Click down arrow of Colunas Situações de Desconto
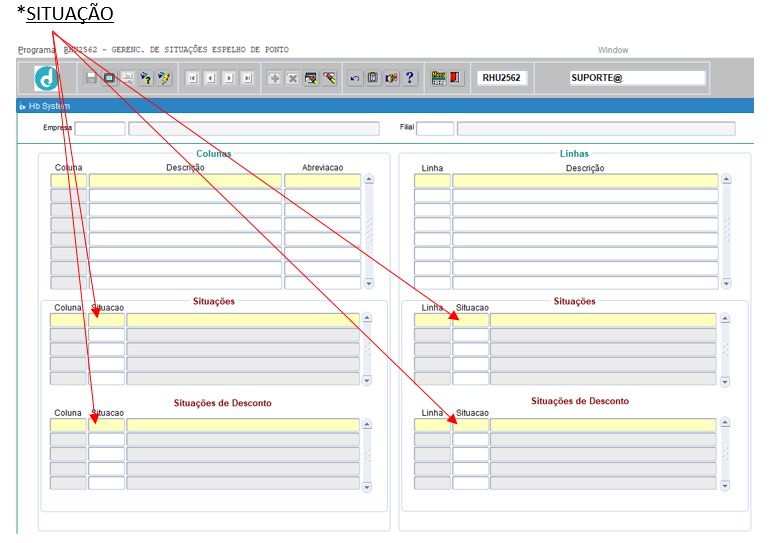This screenshot has height=543, width=776. point(367,487)
